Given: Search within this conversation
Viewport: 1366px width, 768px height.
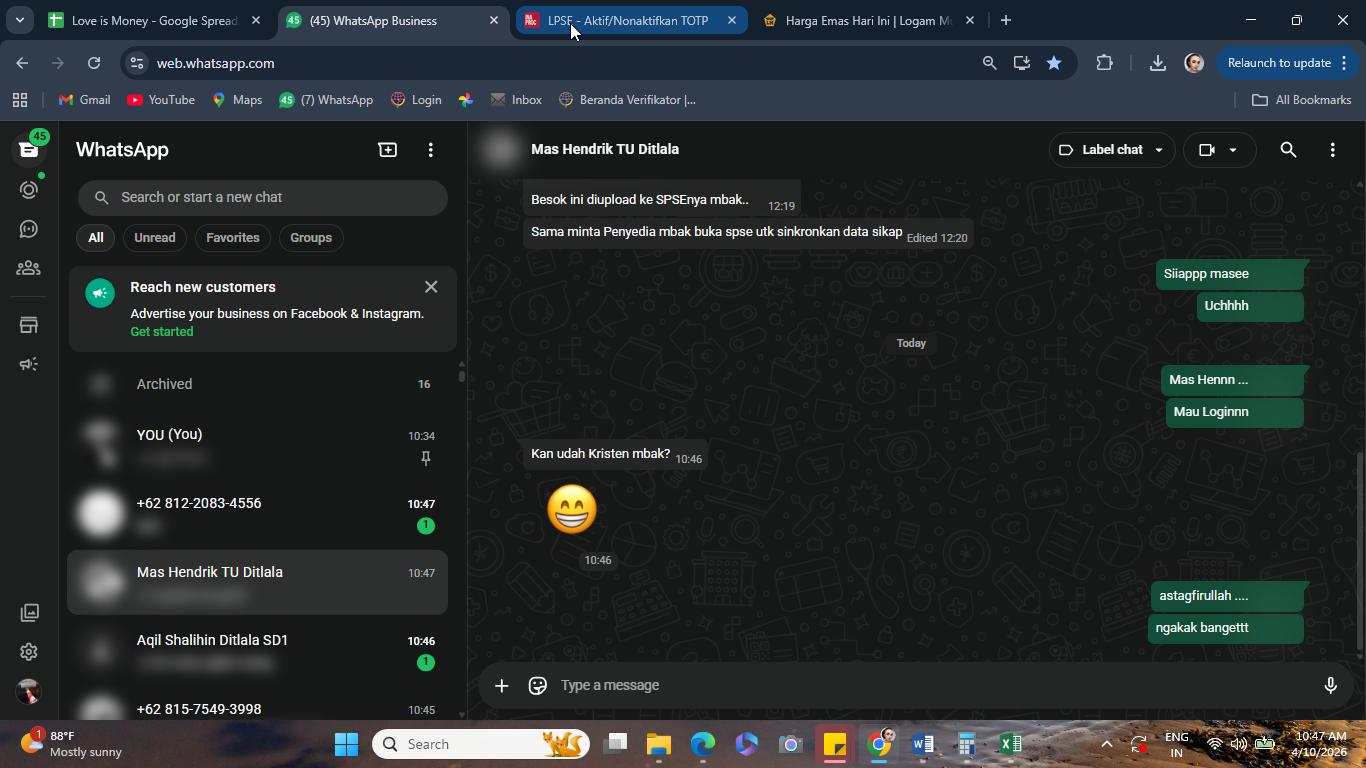Looking at the screenshot, I should (1288, 150).
